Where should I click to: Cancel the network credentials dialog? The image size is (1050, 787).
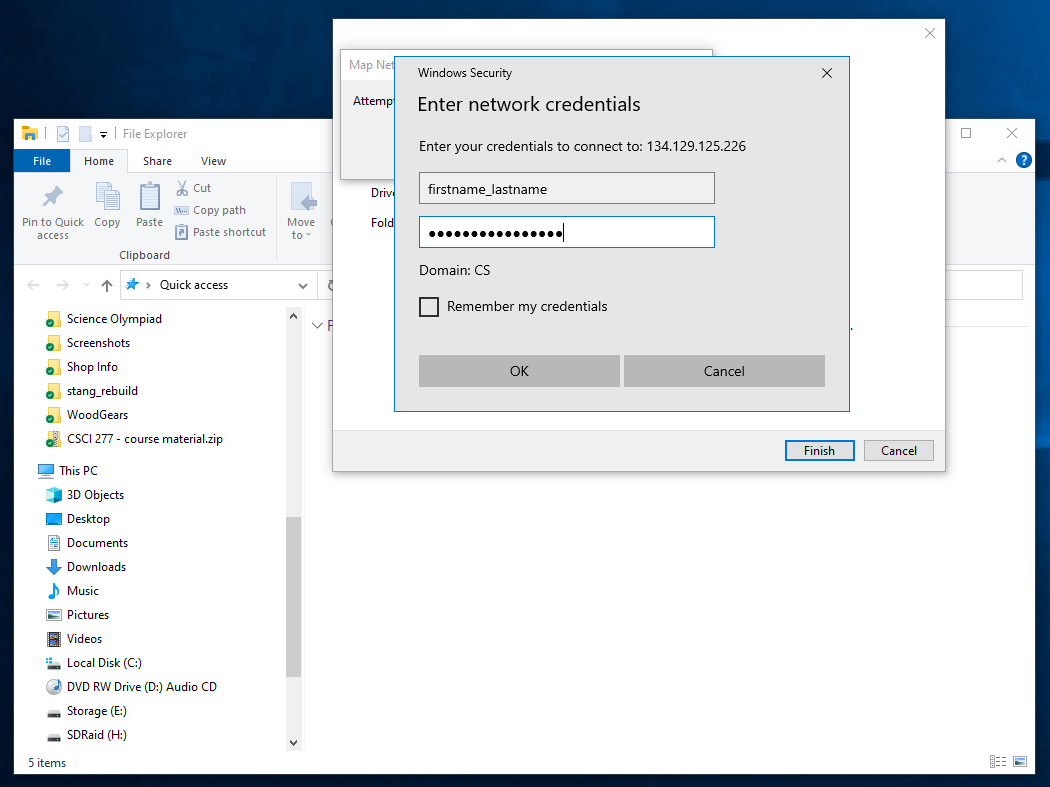724,371
